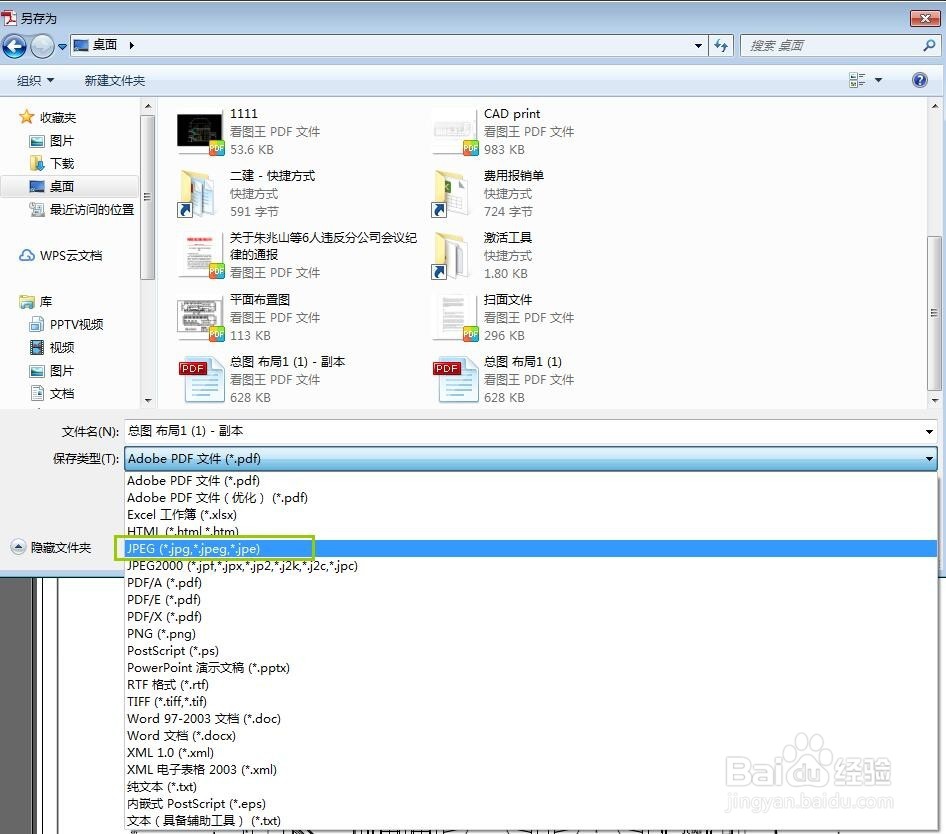946x834 pixels.
Task: Click the Back navigation arrow button
Action: click(x=14, y=46)
